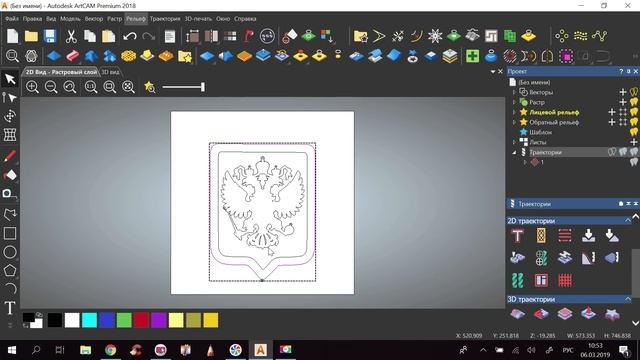Pick the cyan color swatch
Screen dimensions: 640x360
(x=89, y=320)
